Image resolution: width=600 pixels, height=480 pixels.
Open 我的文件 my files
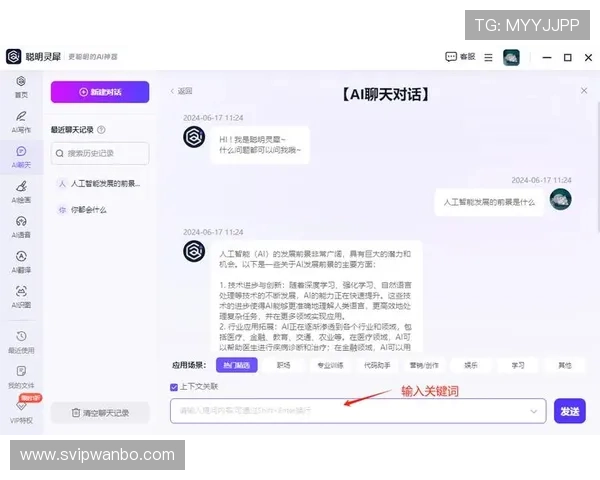[x=21, y=377]
